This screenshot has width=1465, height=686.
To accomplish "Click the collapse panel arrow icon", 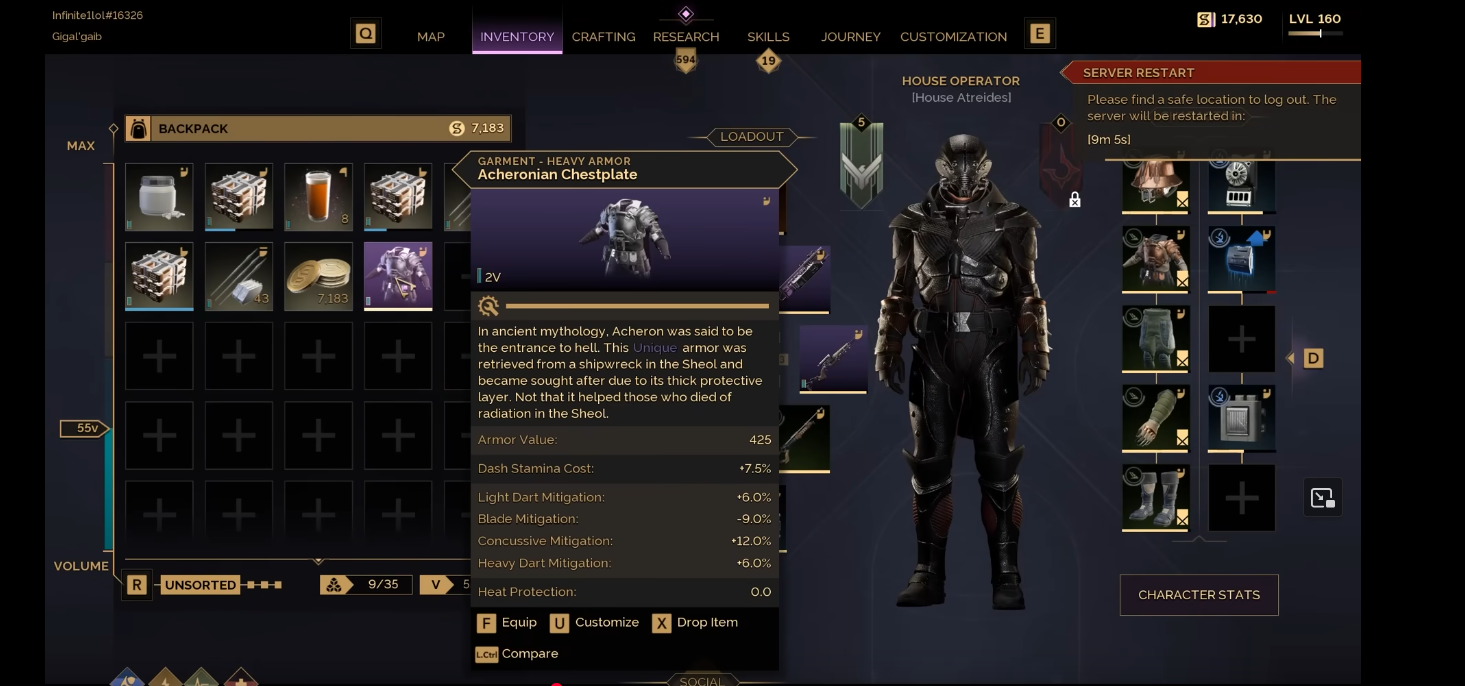I will pyautogui.click(x=1322, y=497).
